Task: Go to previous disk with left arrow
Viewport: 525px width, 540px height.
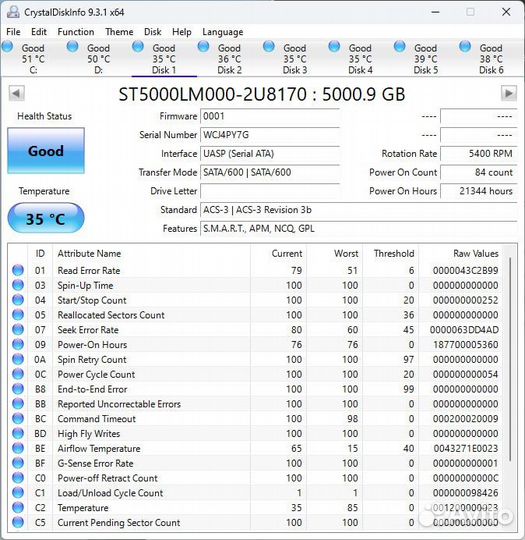Action: pos(16,93)
